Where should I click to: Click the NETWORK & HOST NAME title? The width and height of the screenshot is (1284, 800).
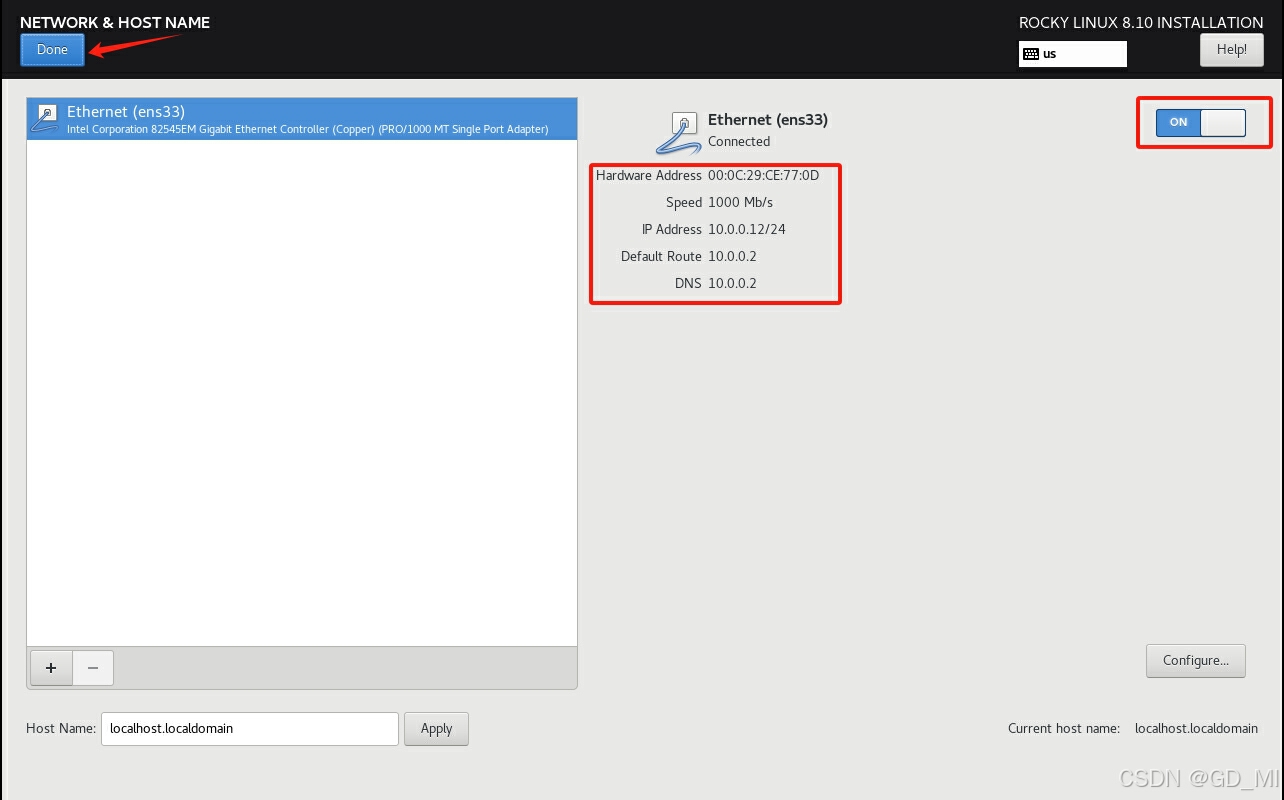115,22
